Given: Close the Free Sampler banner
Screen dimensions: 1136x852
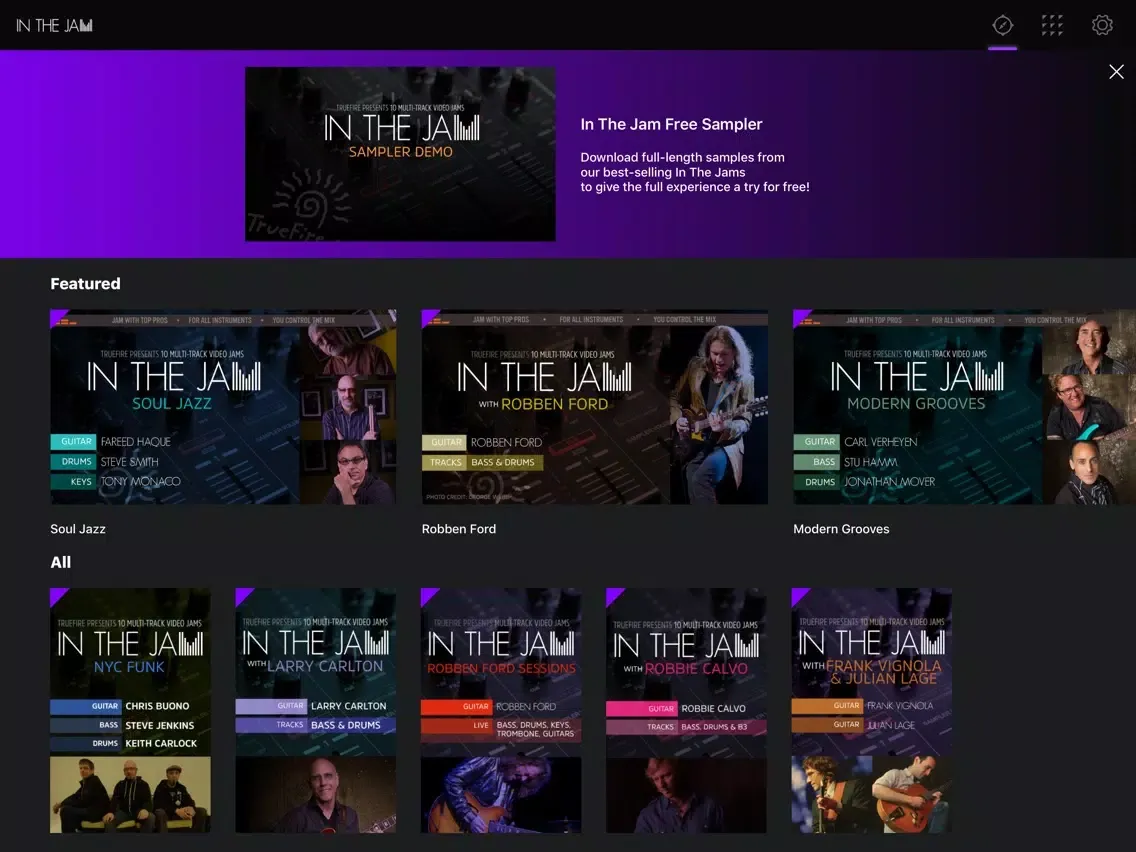Looking at the screenshot, I should point(1116,72).
